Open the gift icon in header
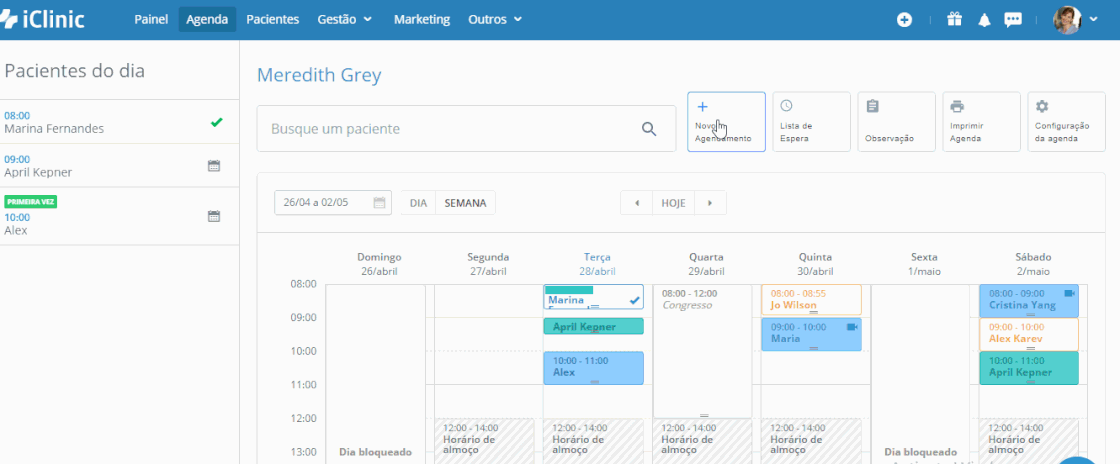 pos(954,19)
